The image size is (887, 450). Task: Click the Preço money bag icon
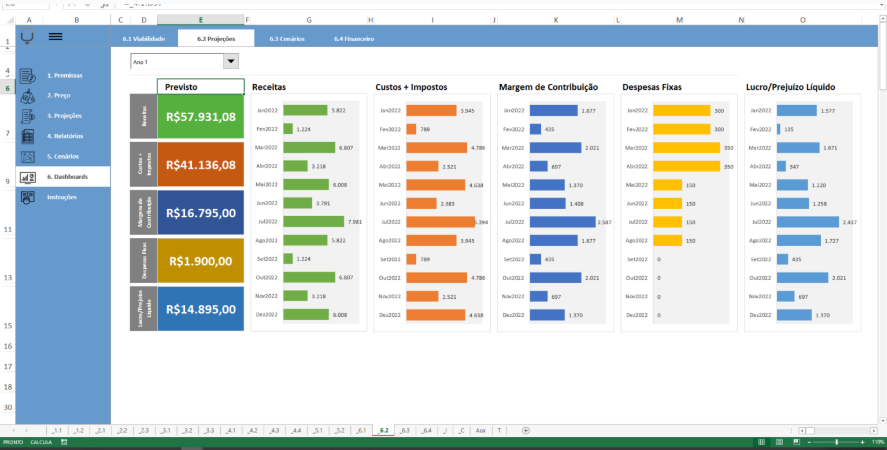click(x=27, y=96)
